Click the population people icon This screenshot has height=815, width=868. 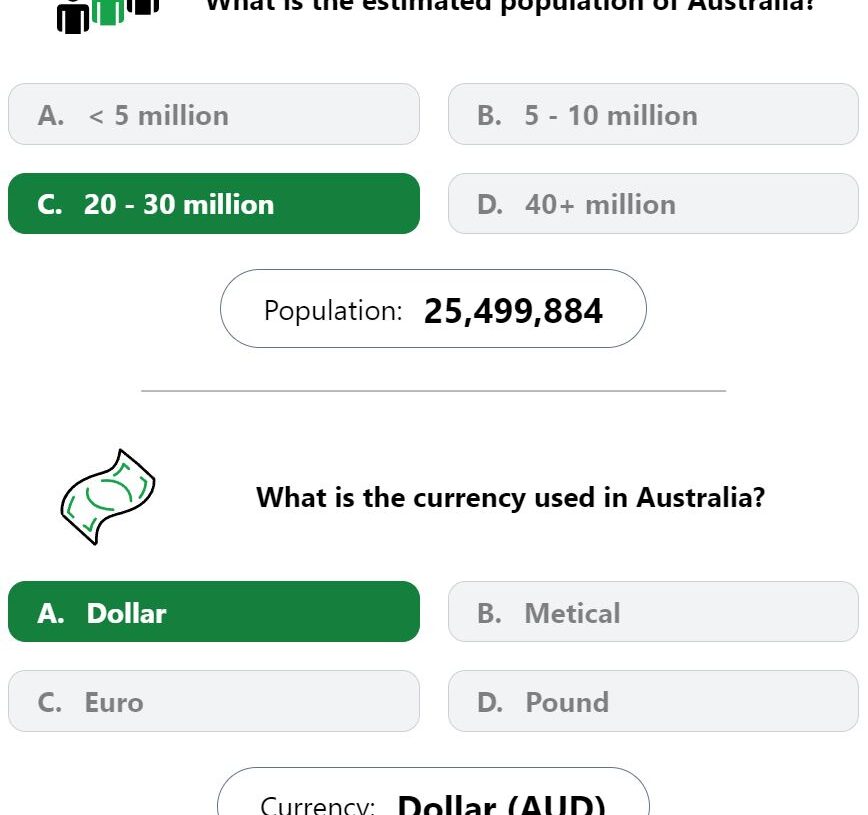pos(108,16)
